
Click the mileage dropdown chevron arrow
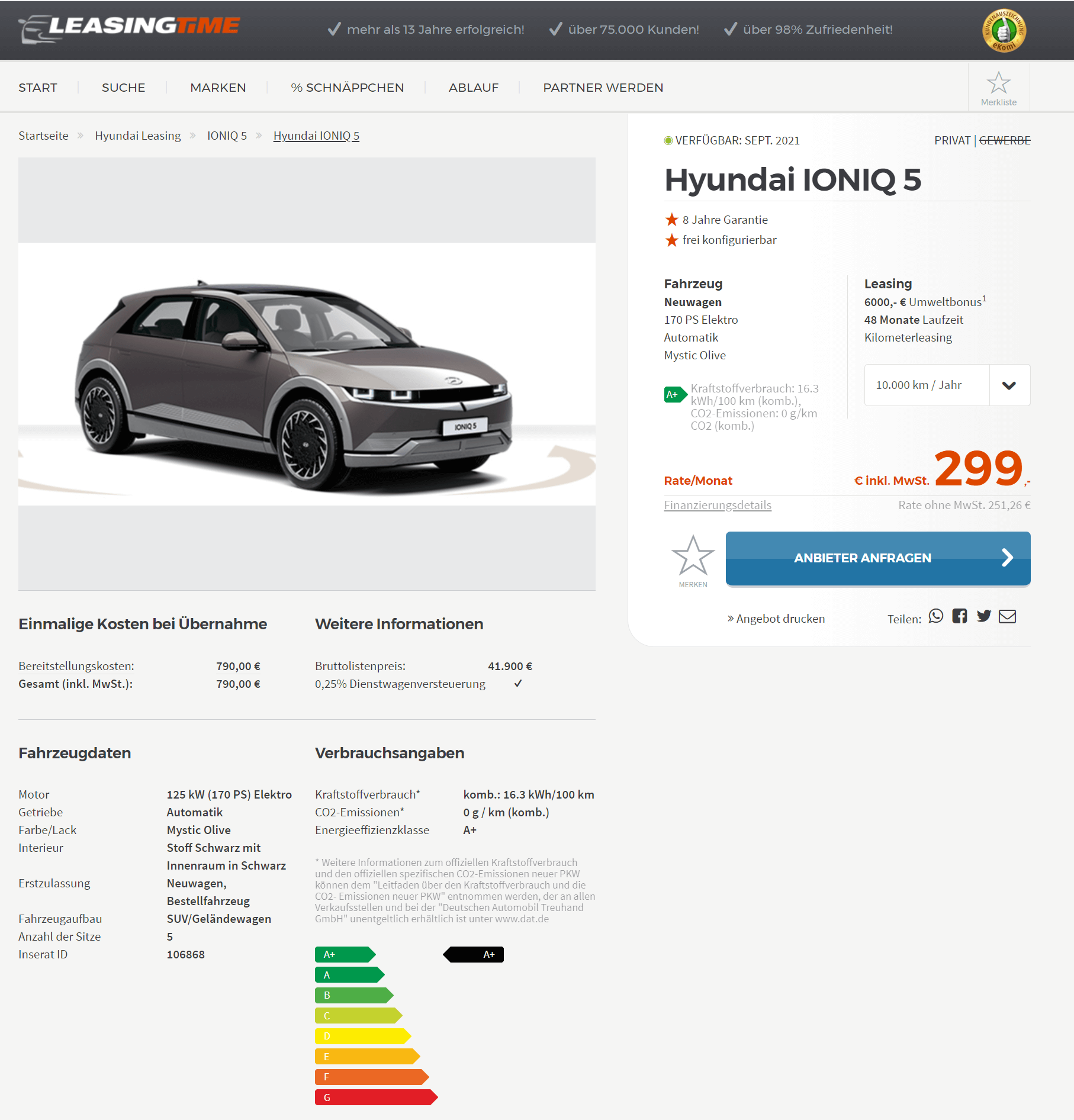point(1009,385)
